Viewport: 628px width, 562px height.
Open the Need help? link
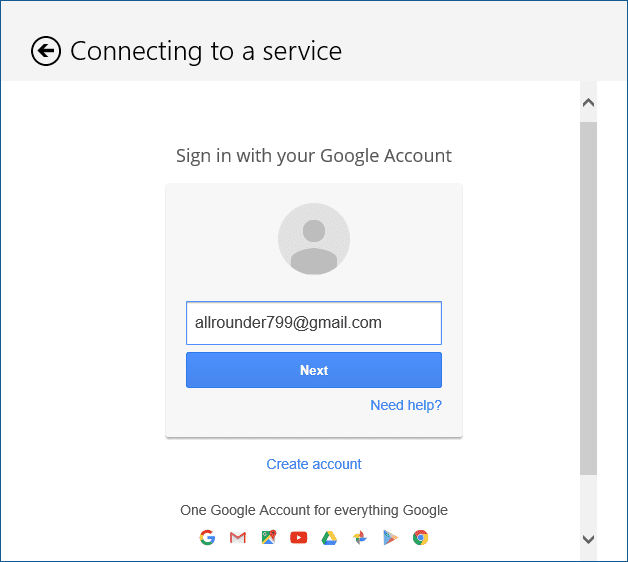click(x=406, y=405)
